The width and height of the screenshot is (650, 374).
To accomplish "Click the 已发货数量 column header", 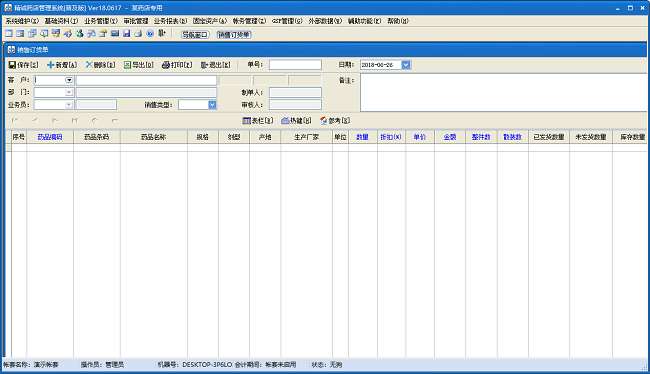I will coord(549,137).
